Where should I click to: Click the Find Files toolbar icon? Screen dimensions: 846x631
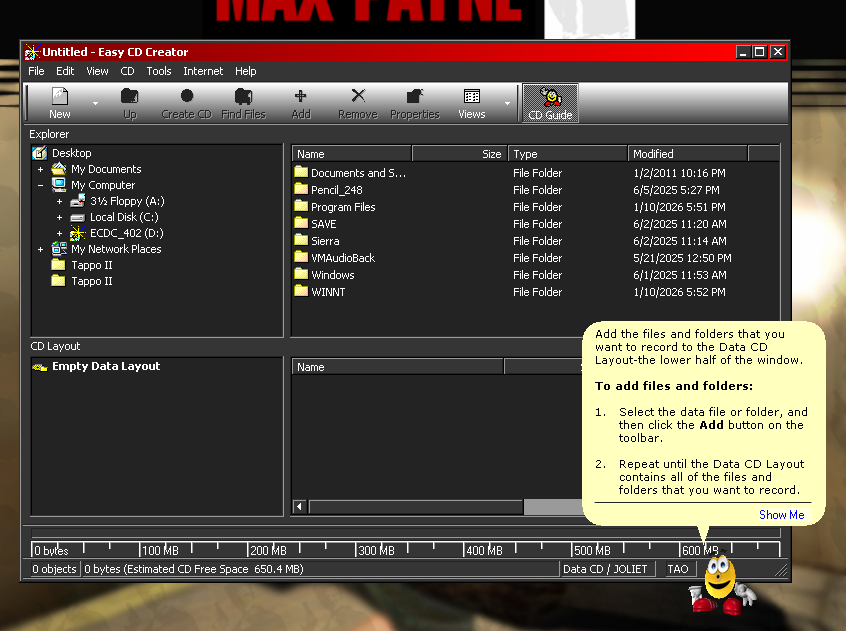[243, 102]
